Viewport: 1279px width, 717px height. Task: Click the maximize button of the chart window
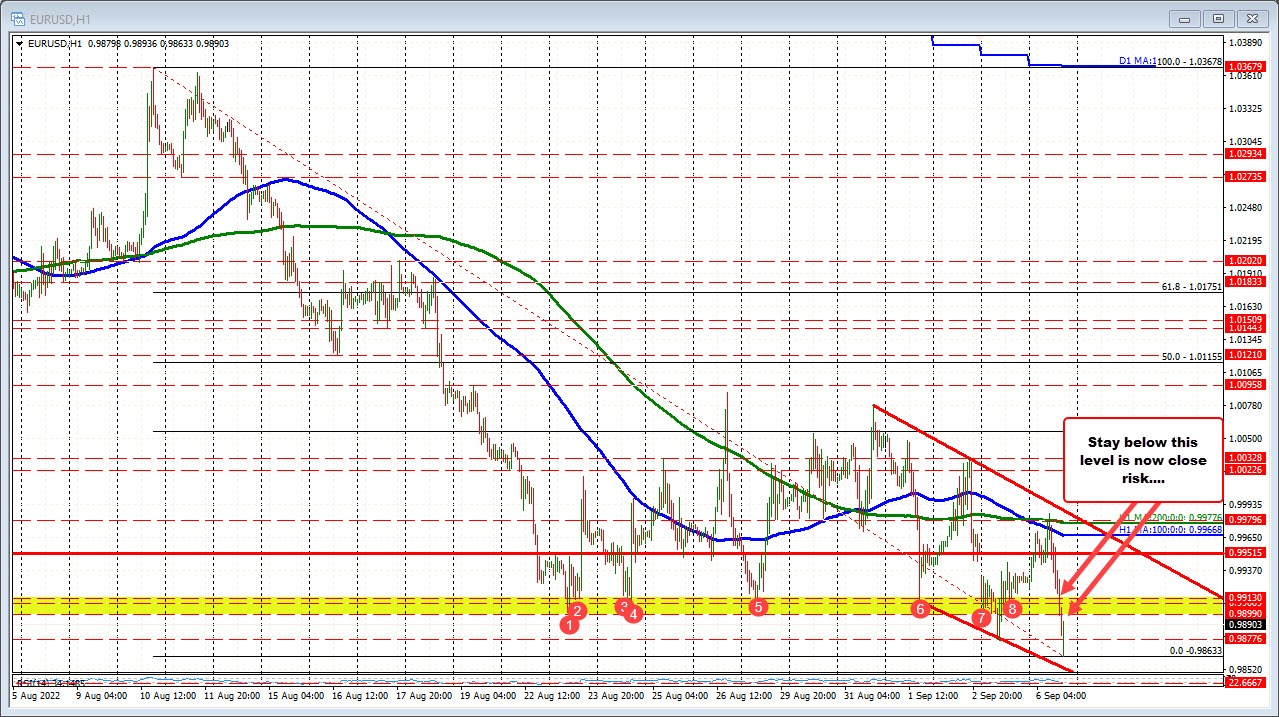(1218, 18)
